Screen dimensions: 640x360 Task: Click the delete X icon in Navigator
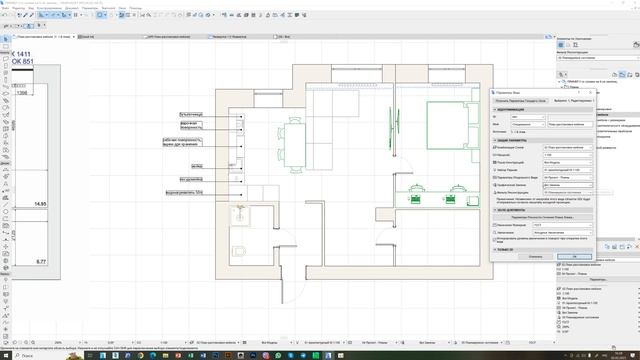pyautogui.click(x=637, y=247)
